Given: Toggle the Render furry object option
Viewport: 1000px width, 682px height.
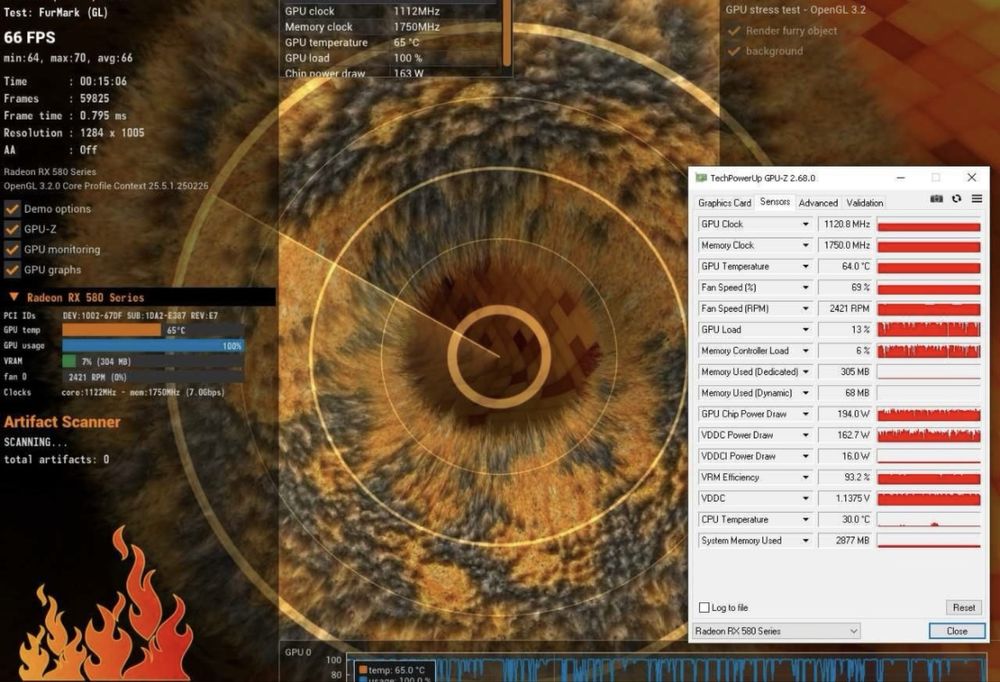Looking at the screenshot, I should 734,31.
